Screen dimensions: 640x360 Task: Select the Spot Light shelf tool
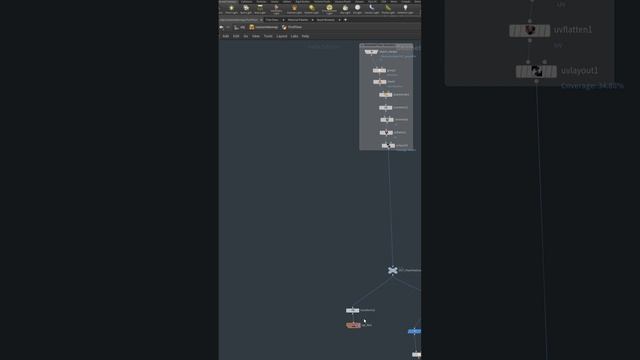[x=246, y=9]
